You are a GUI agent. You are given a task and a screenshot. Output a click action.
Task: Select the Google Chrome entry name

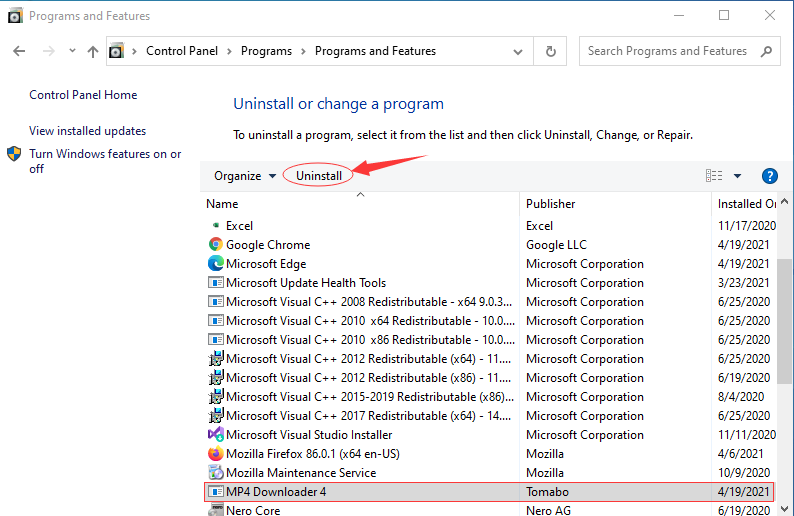tap(268, 245)
